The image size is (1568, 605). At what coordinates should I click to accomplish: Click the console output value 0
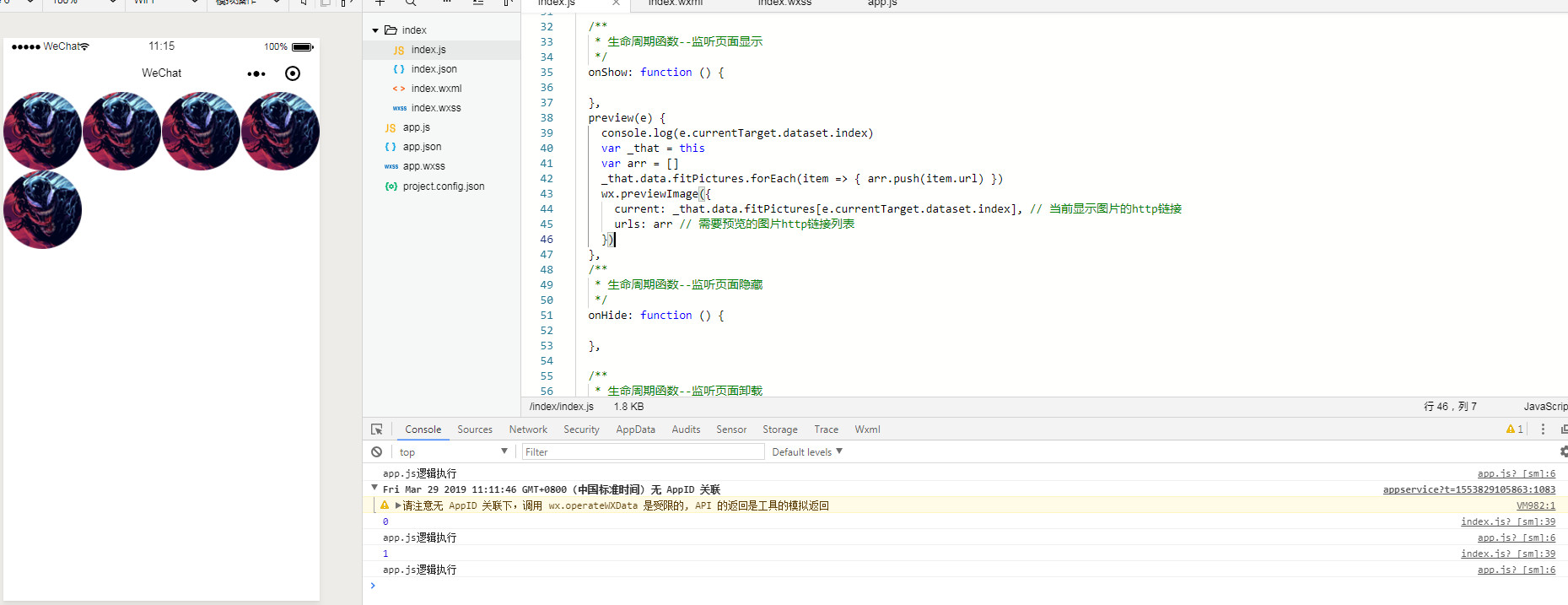385,521
